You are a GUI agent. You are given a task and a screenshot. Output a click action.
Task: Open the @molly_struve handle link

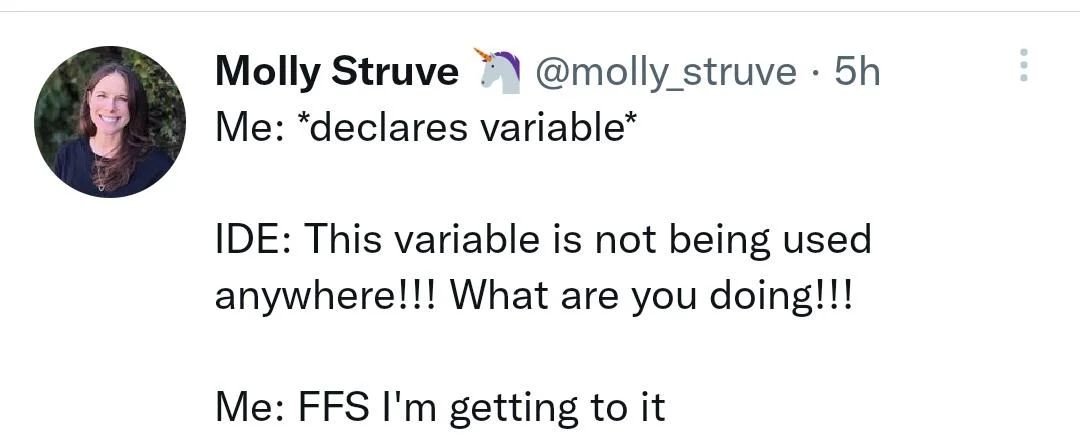click(666, 71)
